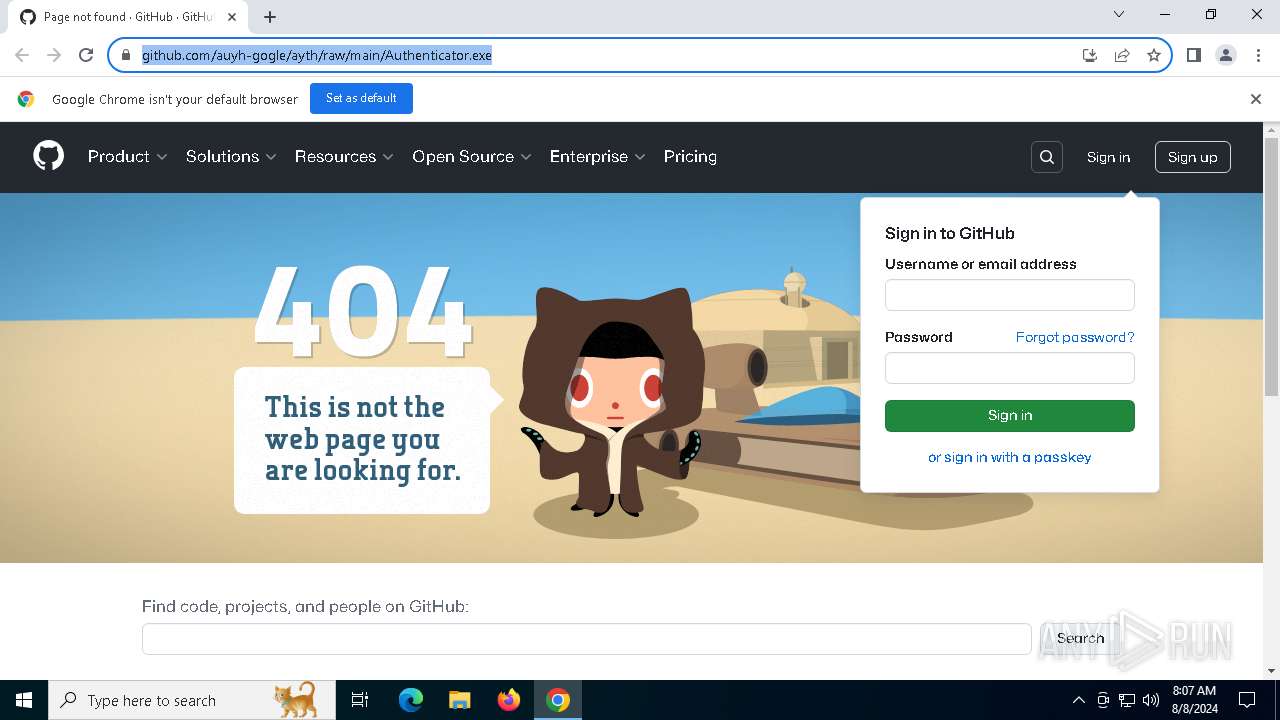Open the Windows notification center icon
Image resolution: width=1280 pixels, height=720 pixels.
[1247, 700]
